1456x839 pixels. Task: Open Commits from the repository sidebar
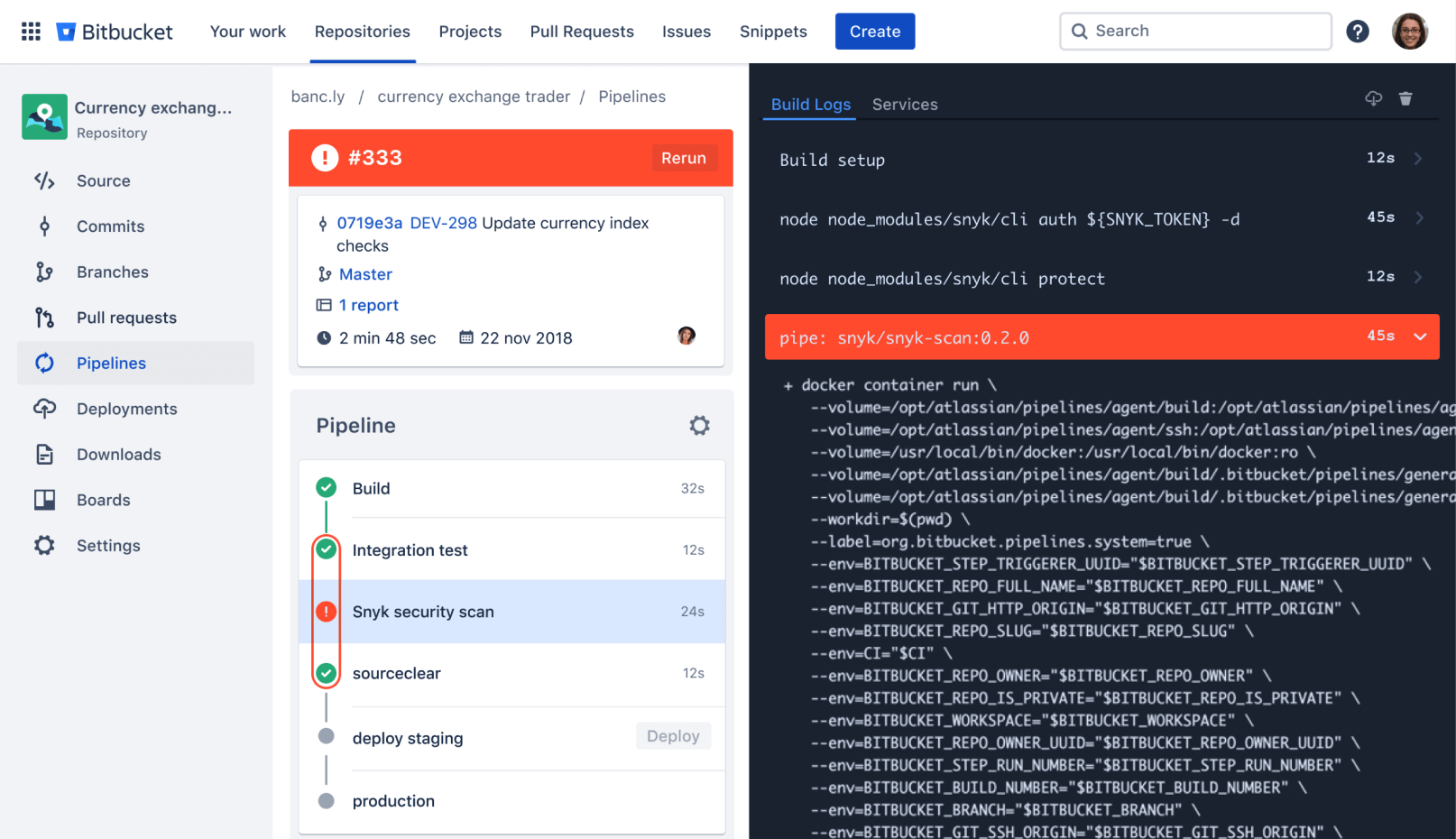pos(45,226)
